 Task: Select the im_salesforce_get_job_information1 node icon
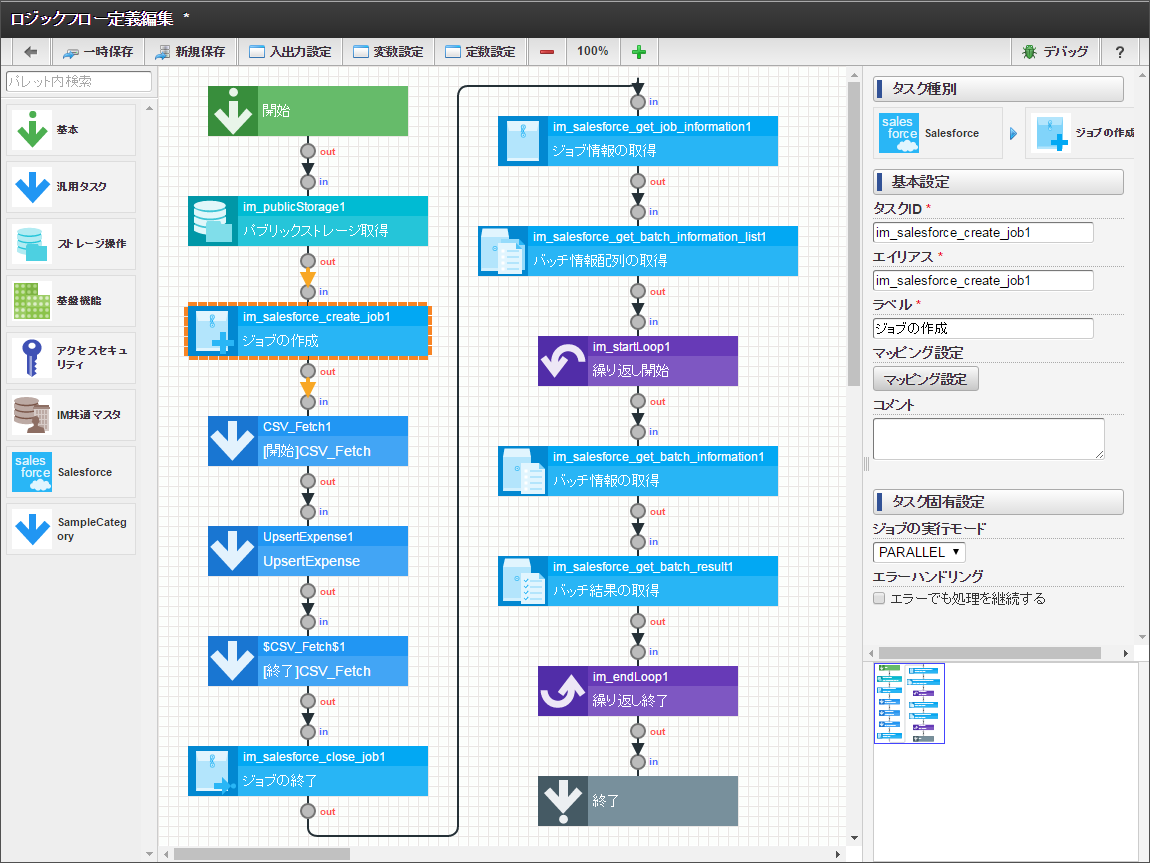point(523,141)
